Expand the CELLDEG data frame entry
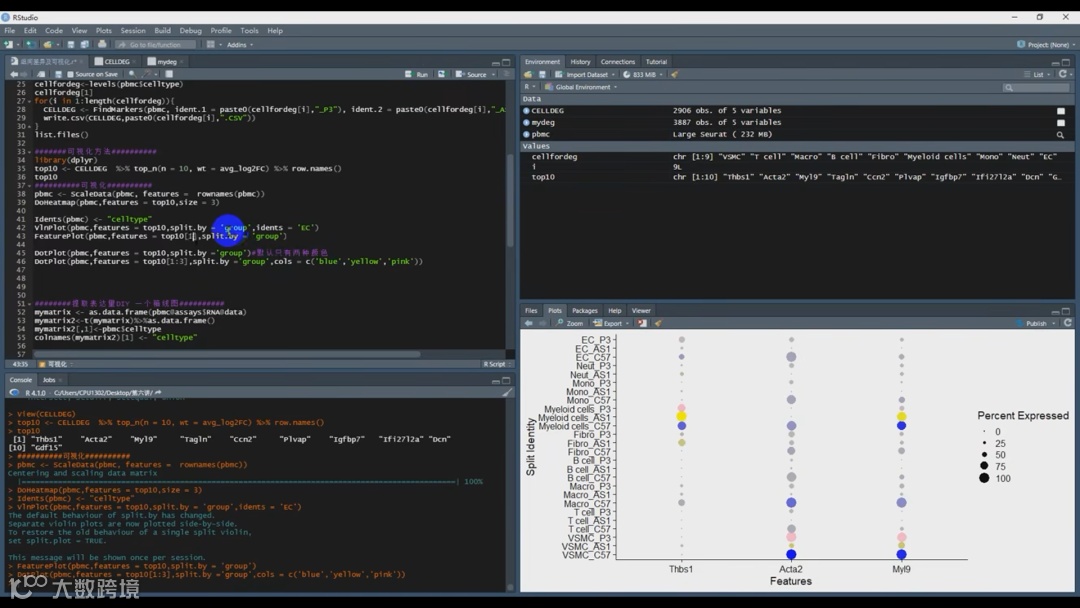 pyautogui.click(x=527, y=111)
